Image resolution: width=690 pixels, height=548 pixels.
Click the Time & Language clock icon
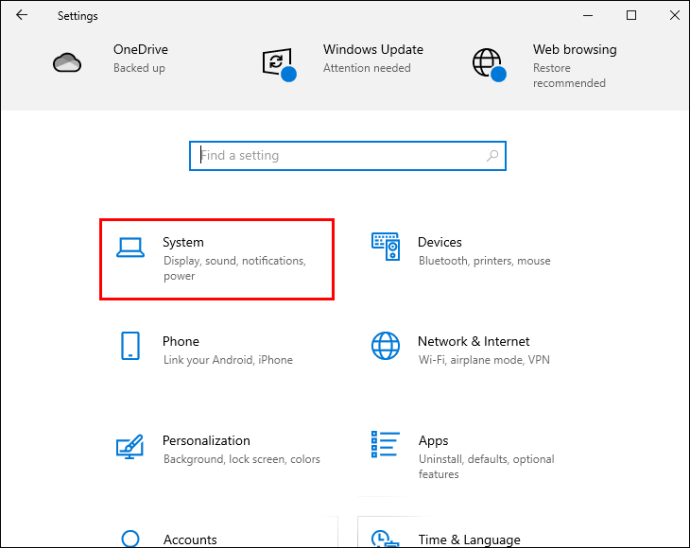[x=385, y=538]
